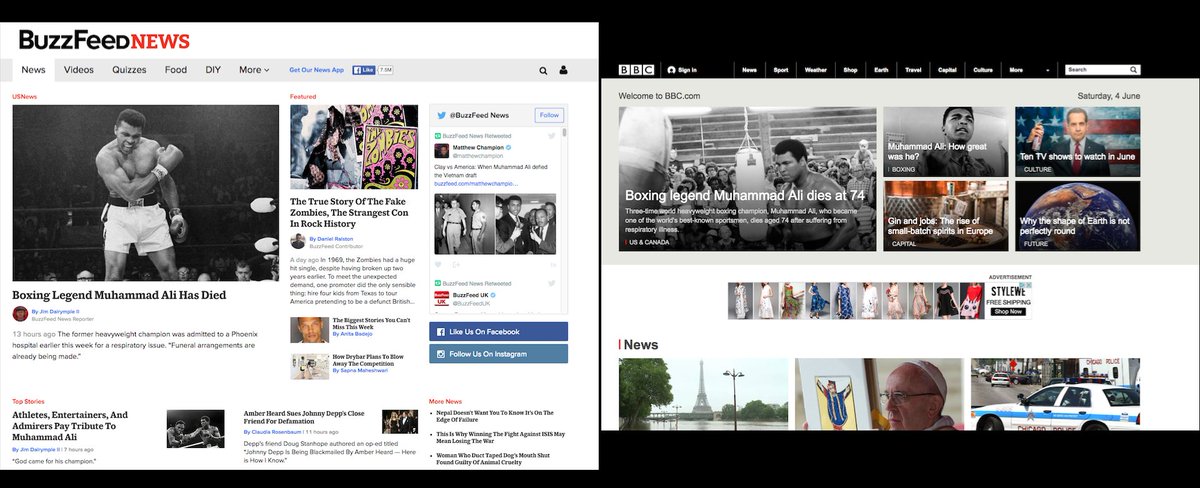Open the BuzzFeed Quizzes tab
1200x488 pixels.
tap(129, 70)
